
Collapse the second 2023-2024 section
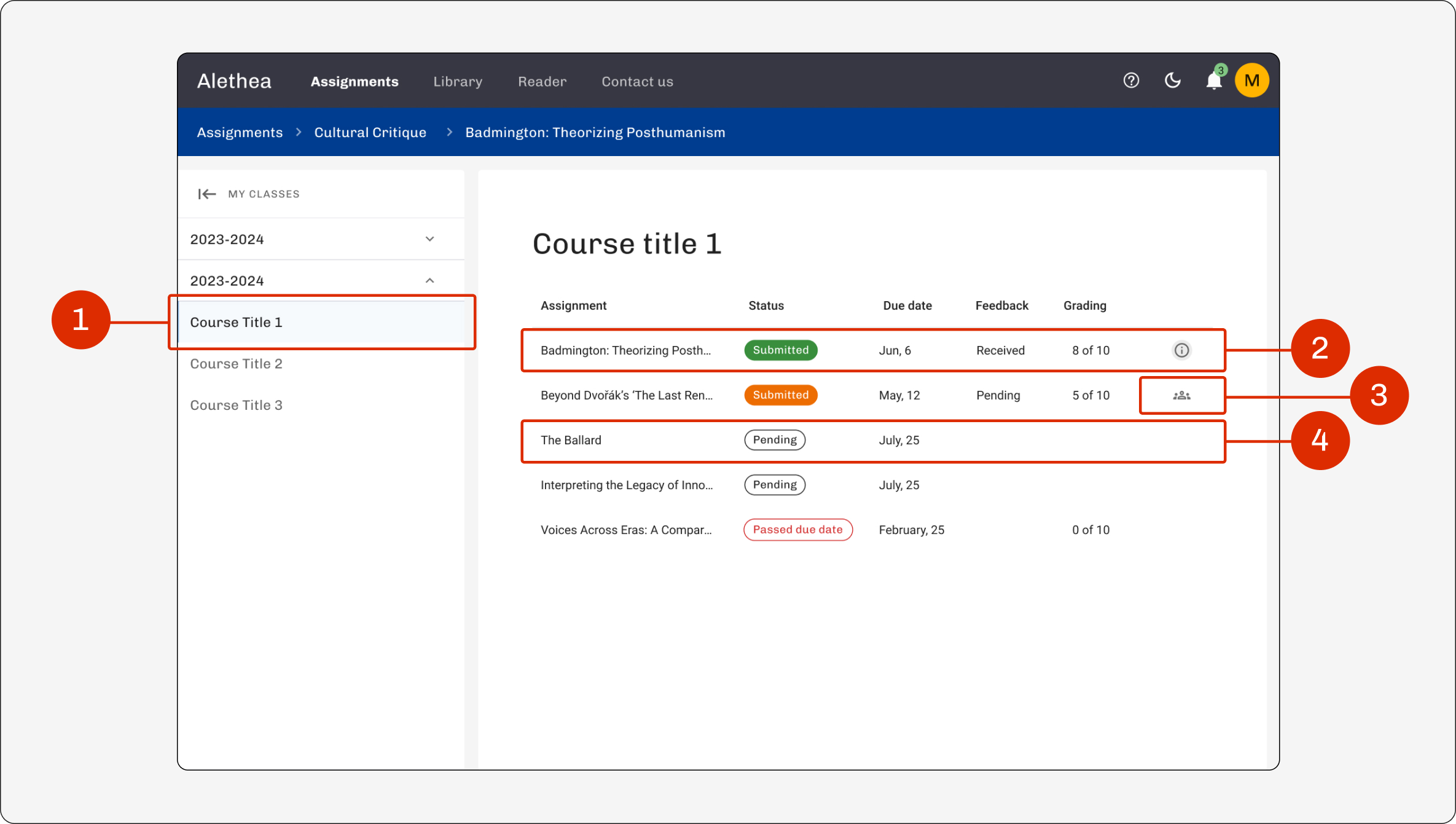pyautogui.click(x=321, y=281)
